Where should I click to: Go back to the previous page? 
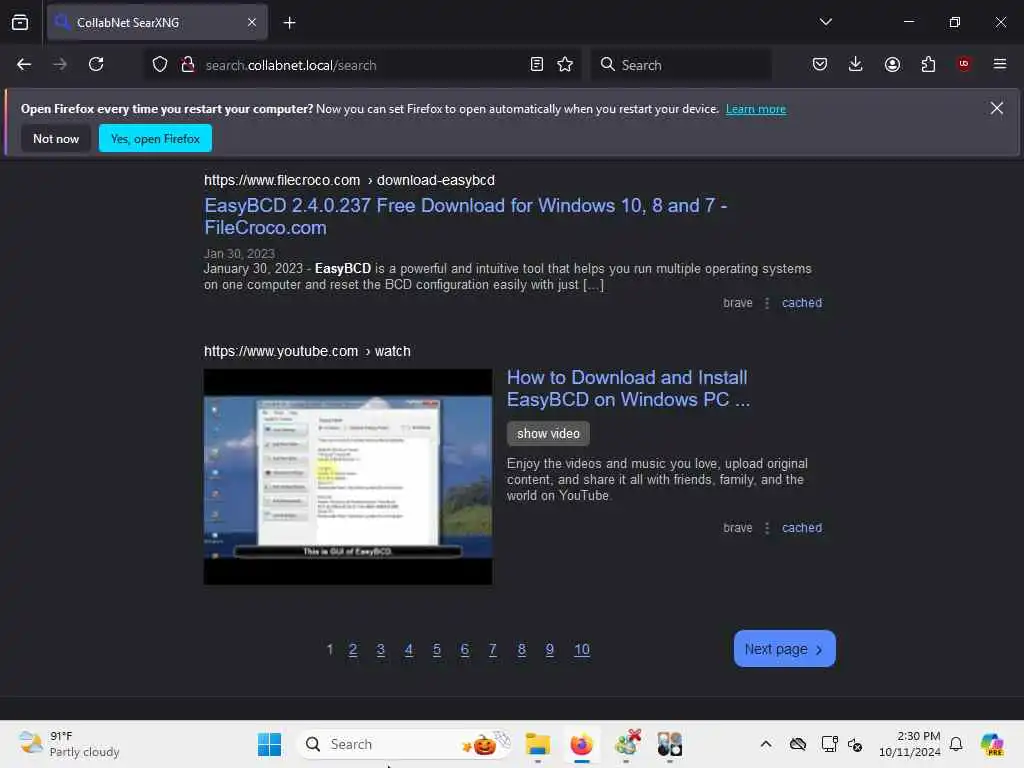[24, 64]
